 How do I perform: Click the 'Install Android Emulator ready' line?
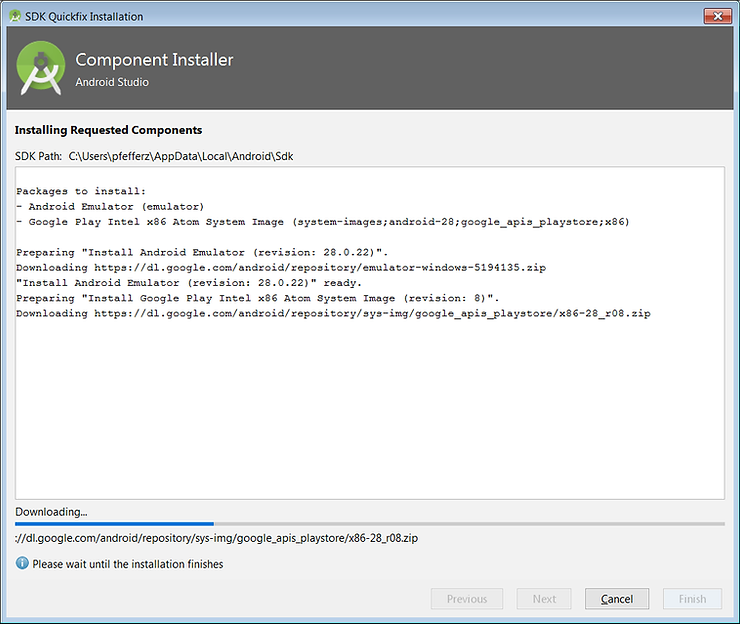pos(189,283)
